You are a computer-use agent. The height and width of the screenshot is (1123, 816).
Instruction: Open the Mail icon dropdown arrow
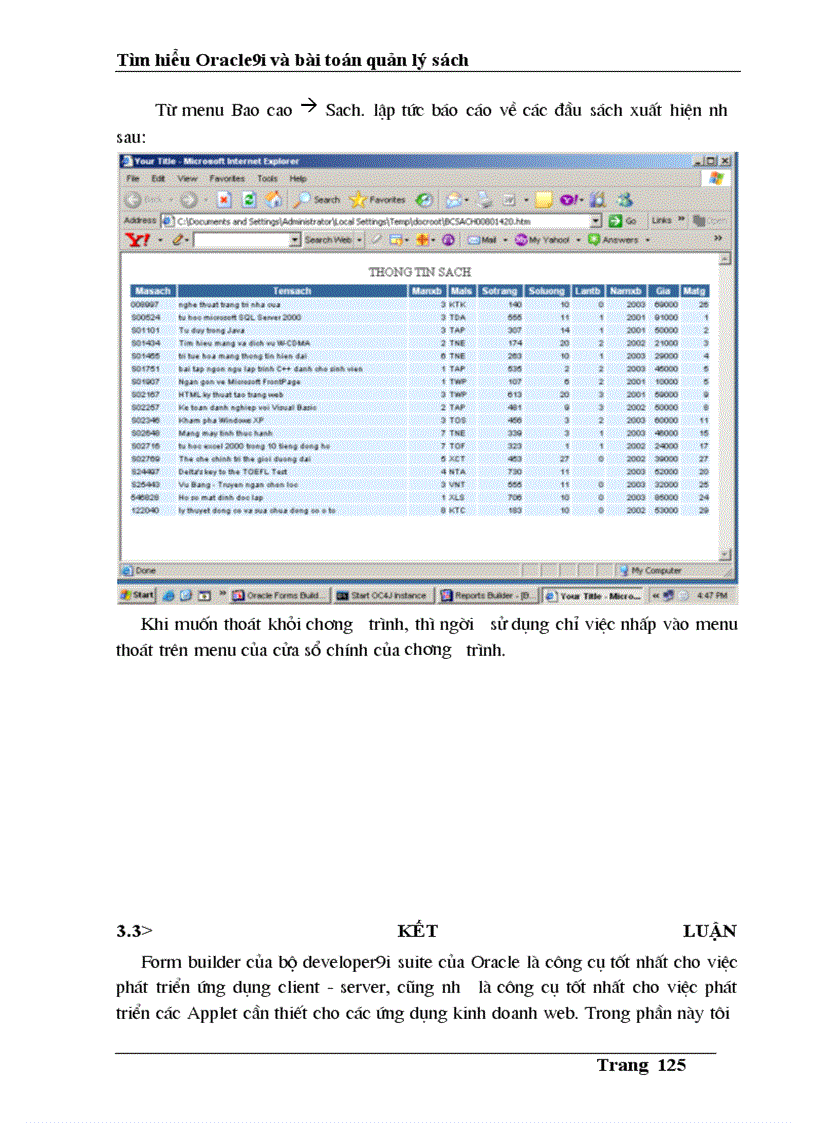[x=466, y=201]
